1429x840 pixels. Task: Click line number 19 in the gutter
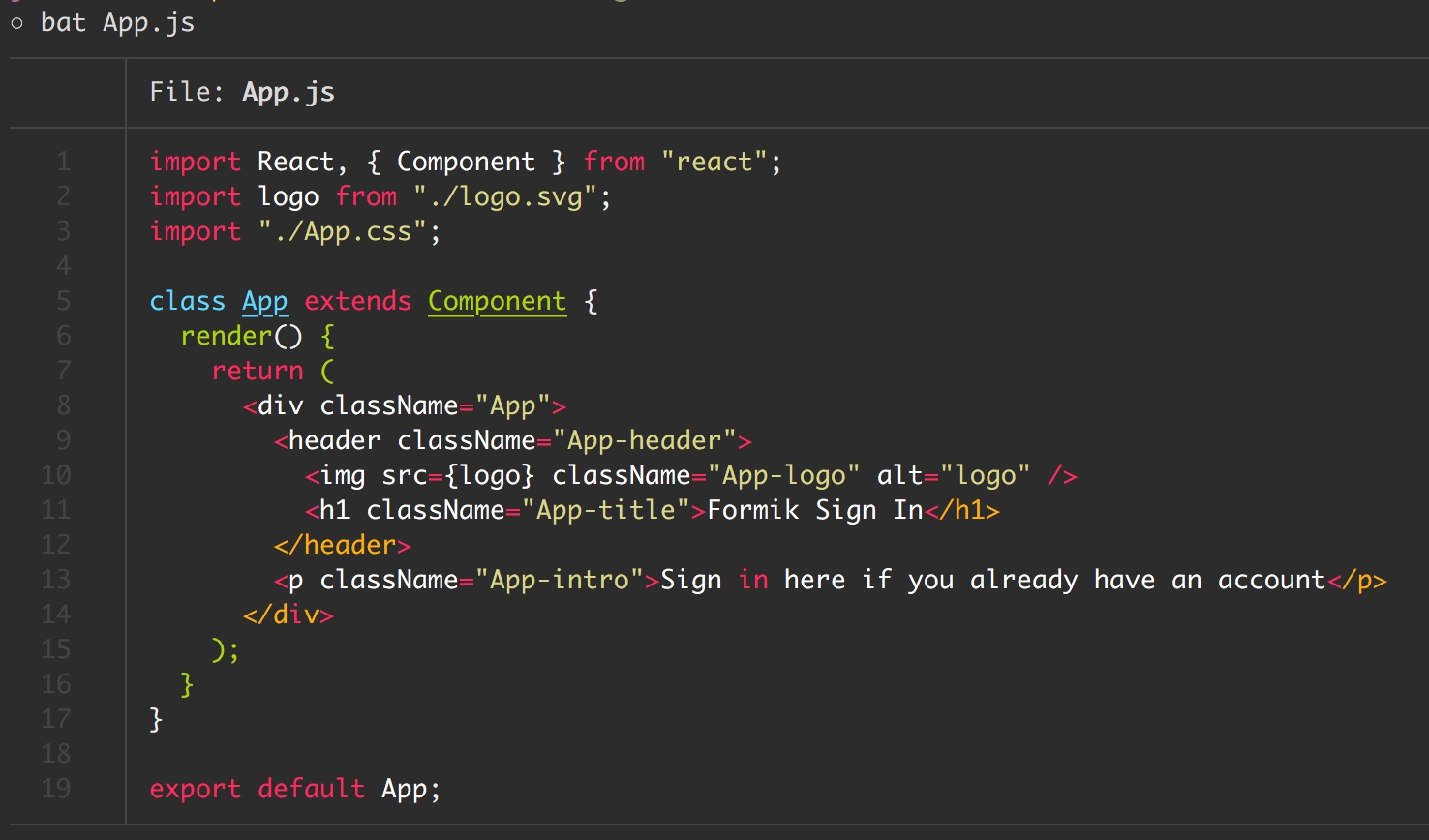coord(56,789)
